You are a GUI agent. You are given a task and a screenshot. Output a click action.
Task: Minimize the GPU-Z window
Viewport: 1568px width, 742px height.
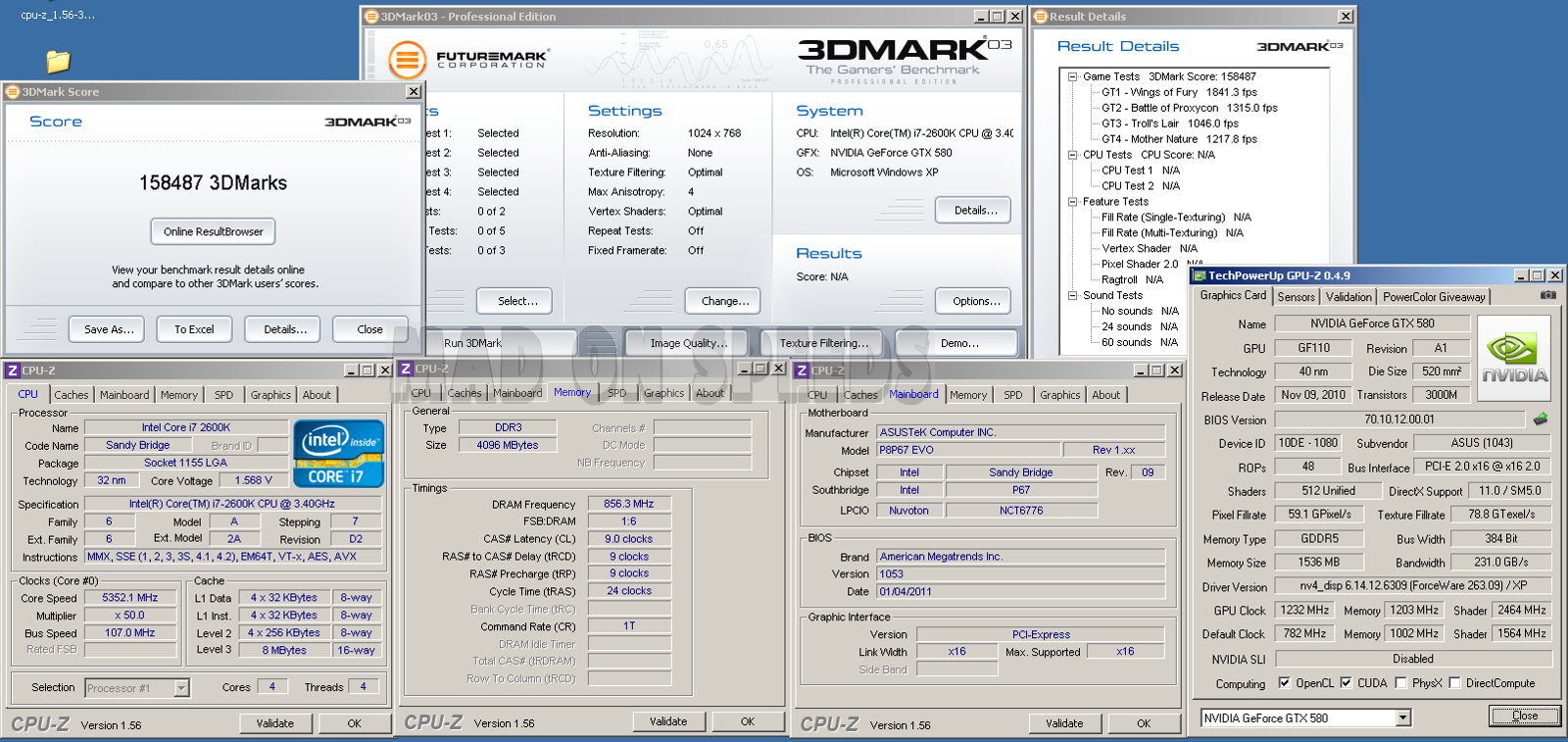1521,276
